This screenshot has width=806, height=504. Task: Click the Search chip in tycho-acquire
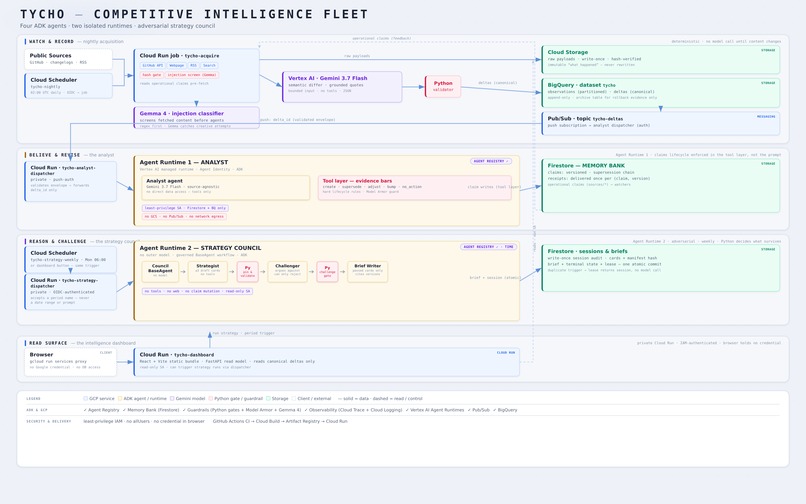pos(209,65)
